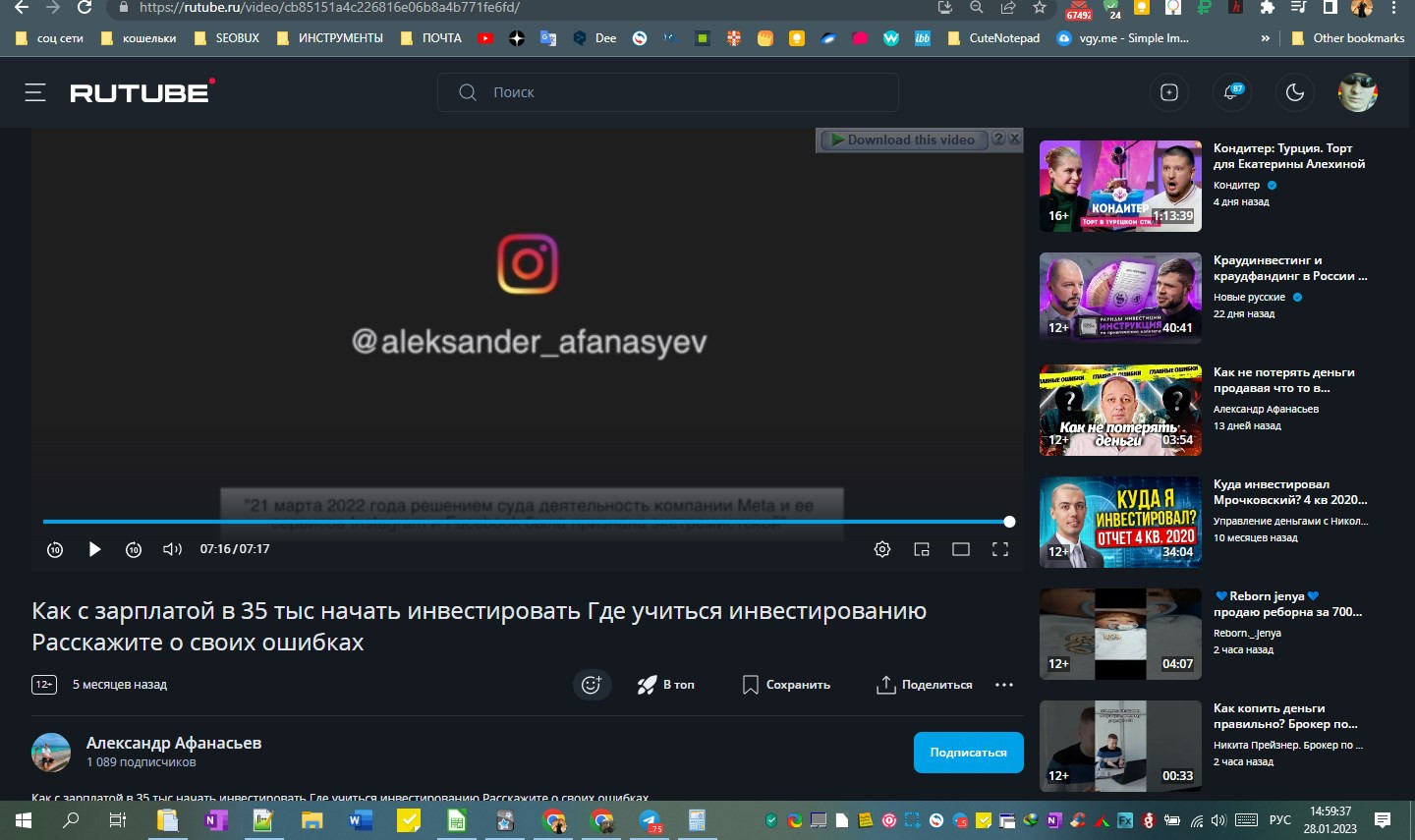Open the upload video plus icon
1415x840 pixels.
1169,92
